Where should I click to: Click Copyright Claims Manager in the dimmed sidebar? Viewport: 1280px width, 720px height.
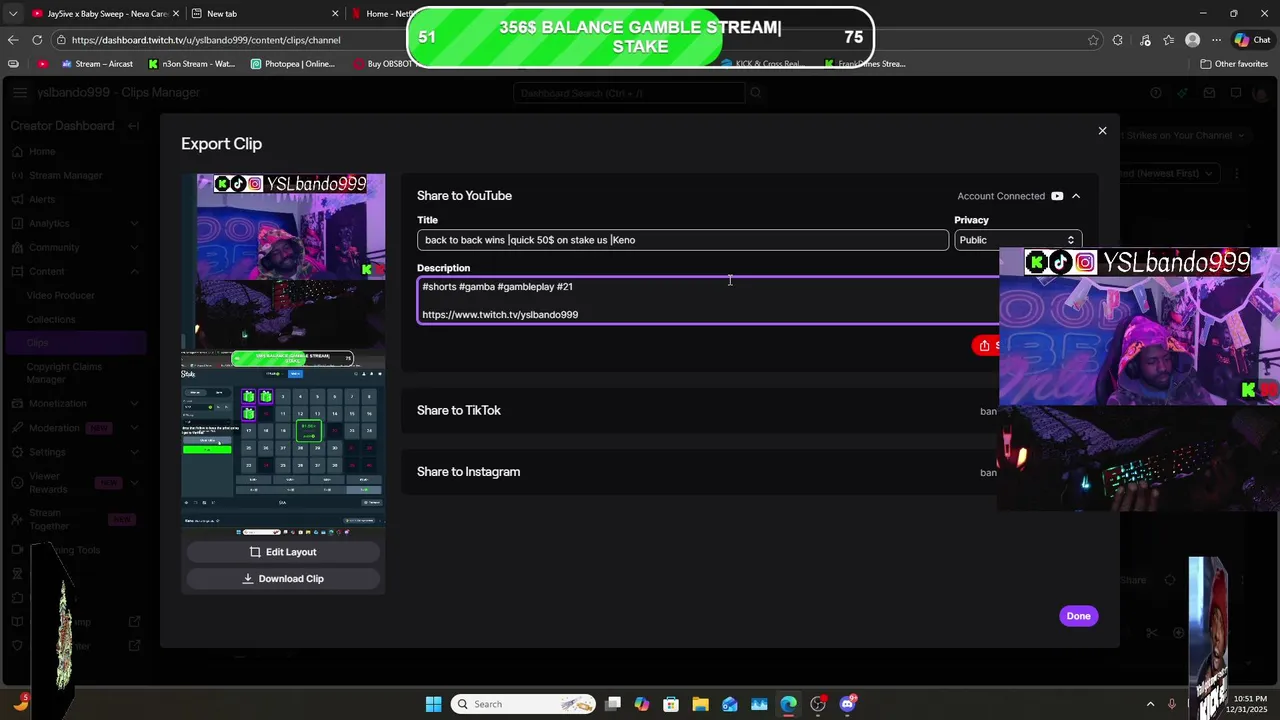click(64, 373)
